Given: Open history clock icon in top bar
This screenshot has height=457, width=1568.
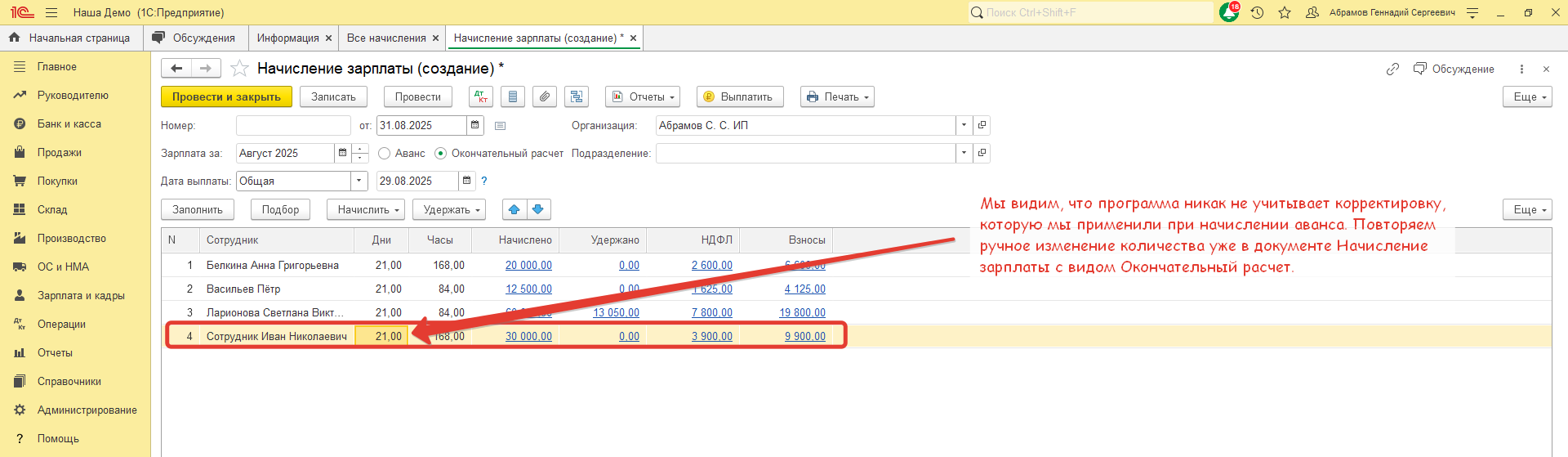Looking at the screenshot, I should click(x=1257, y=12).
